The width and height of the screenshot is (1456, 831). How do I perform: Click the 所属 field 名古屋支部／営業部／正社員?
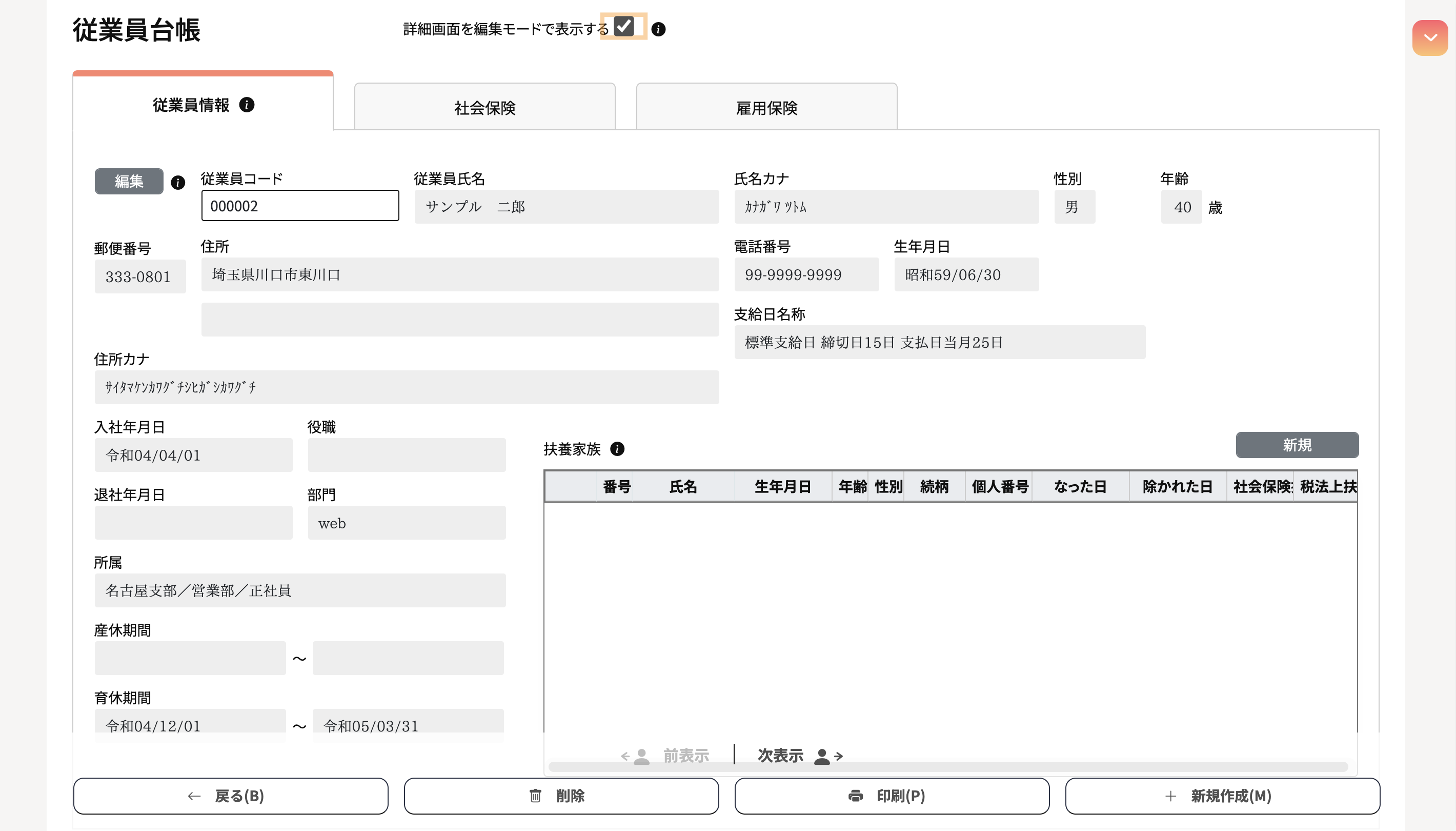pyautogui.click(x=300, y=591)
